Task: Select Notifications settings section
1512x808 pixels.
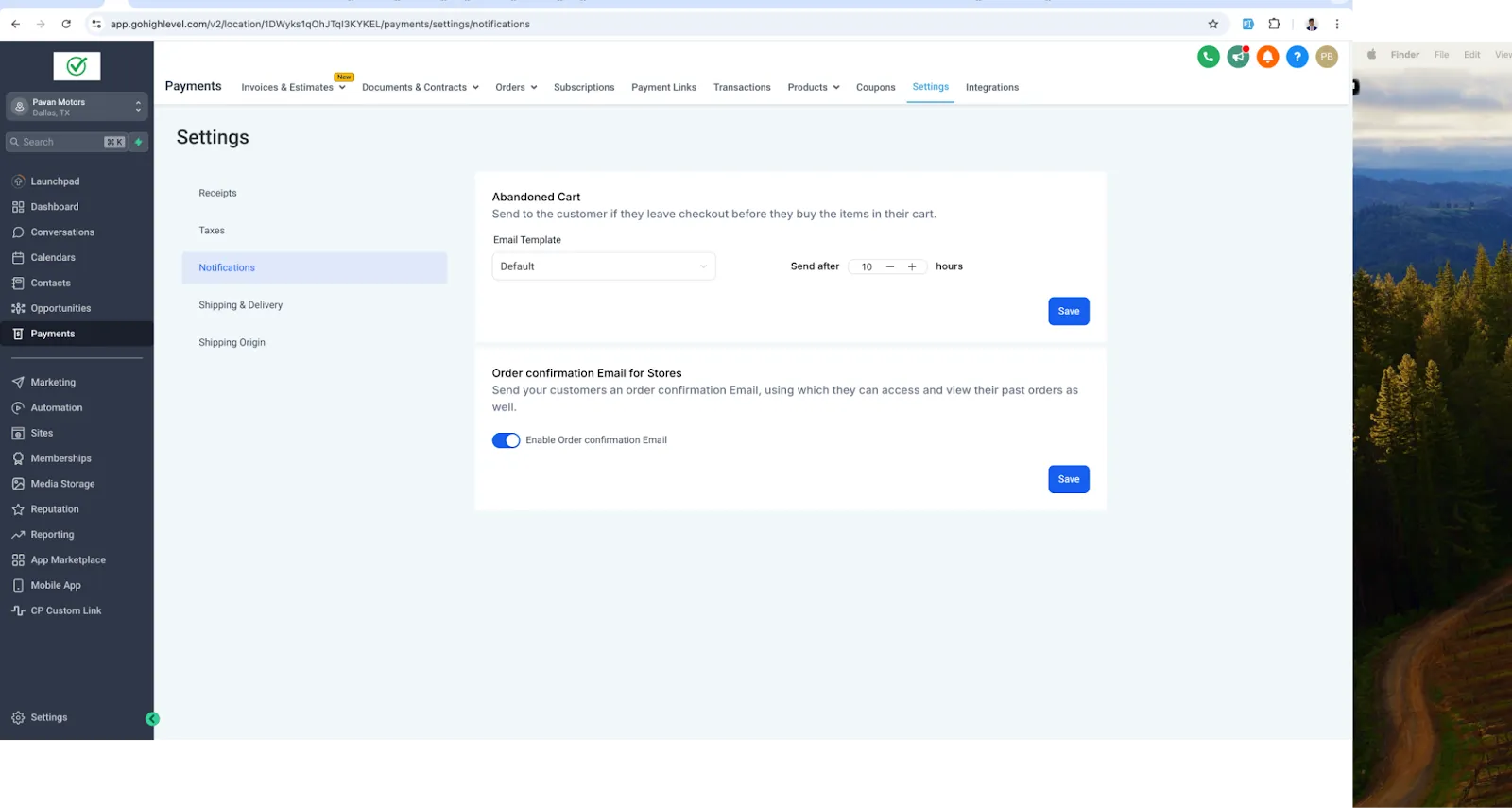Action: [x=315, y=267]
